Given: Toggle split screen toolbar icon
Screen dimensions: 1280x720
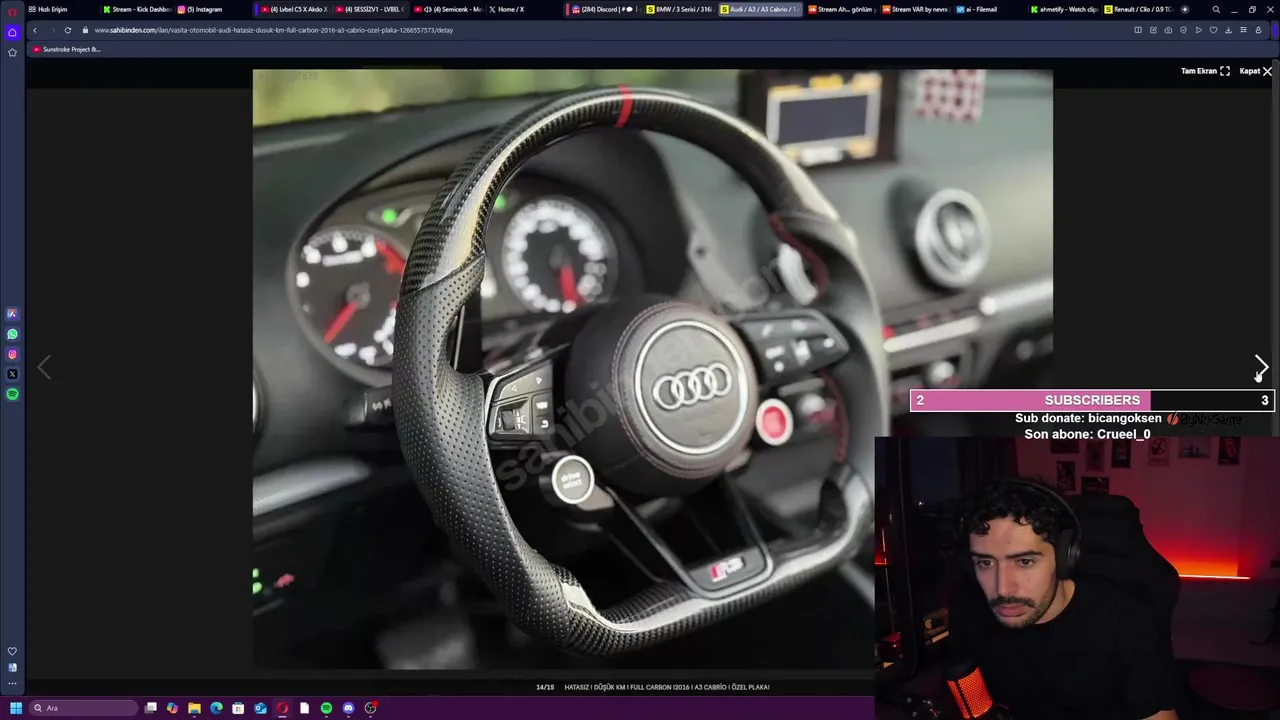Looking at the screenshot, I should pos(1138,30).
